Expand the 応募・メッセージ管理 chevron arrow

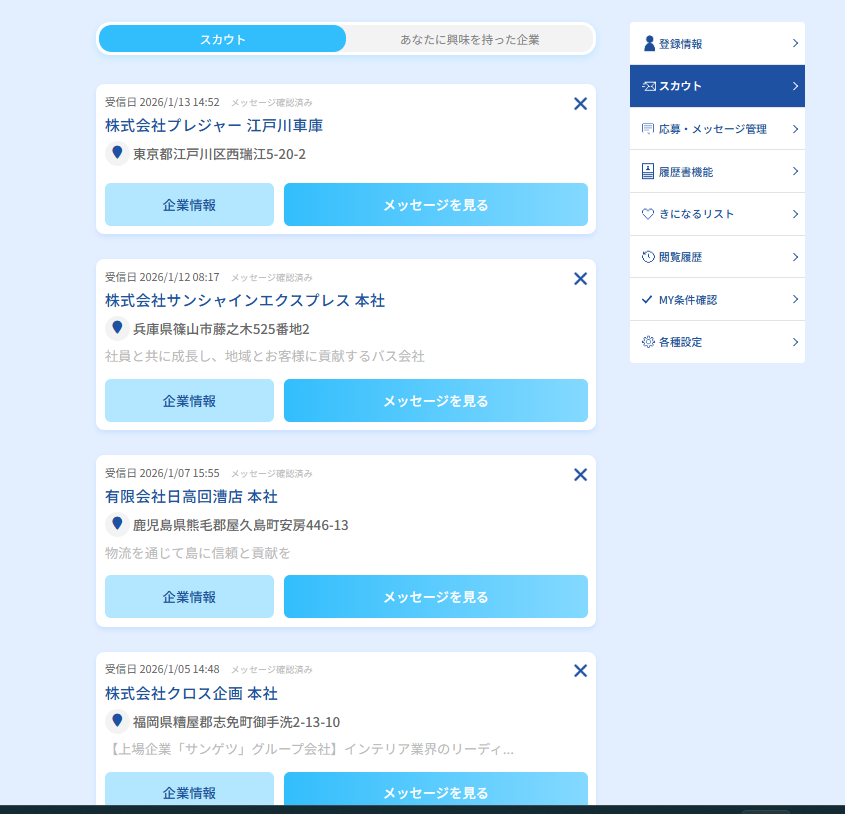(x=795, y=129)
